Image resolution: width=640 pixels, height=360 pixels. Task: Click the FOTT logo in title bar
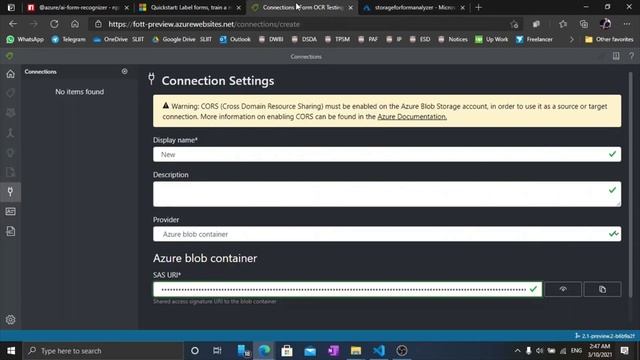coord(9,56)
